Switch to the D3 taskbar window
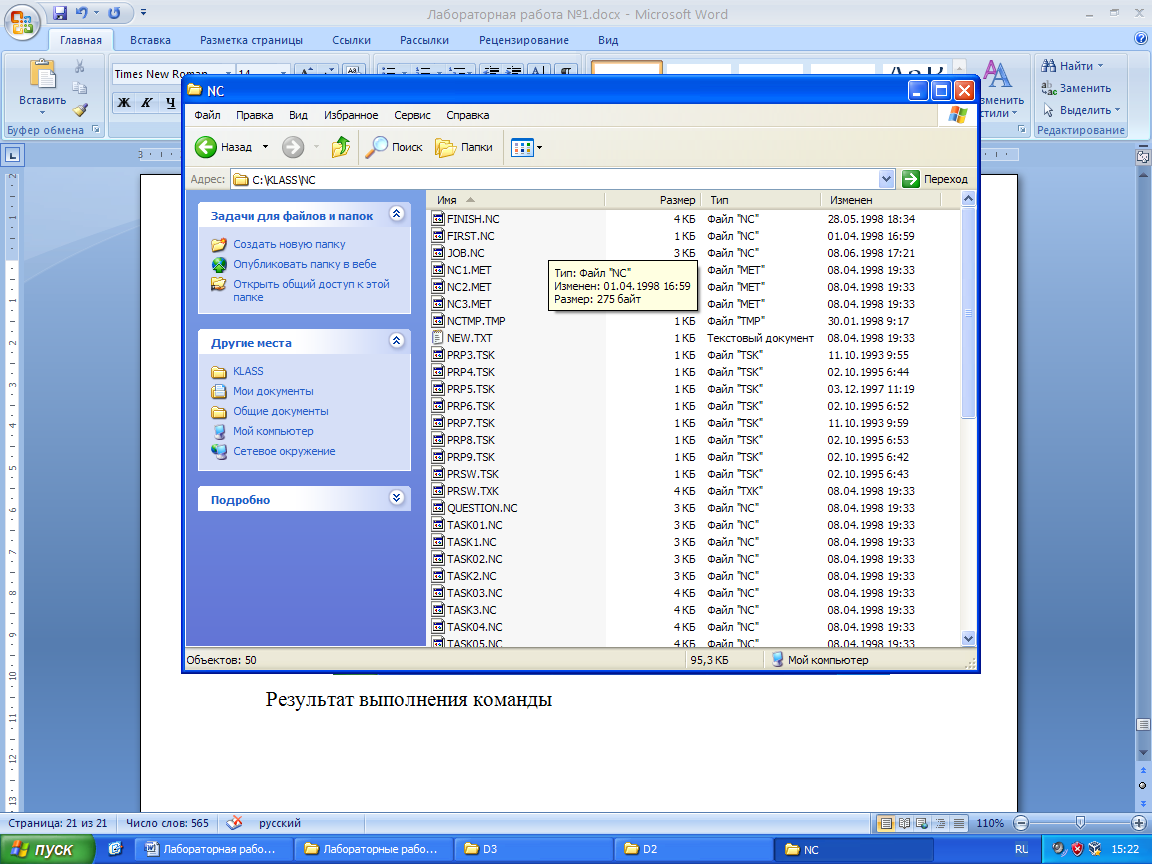The width and height of the screenshot is (1152, 864). 533,849
